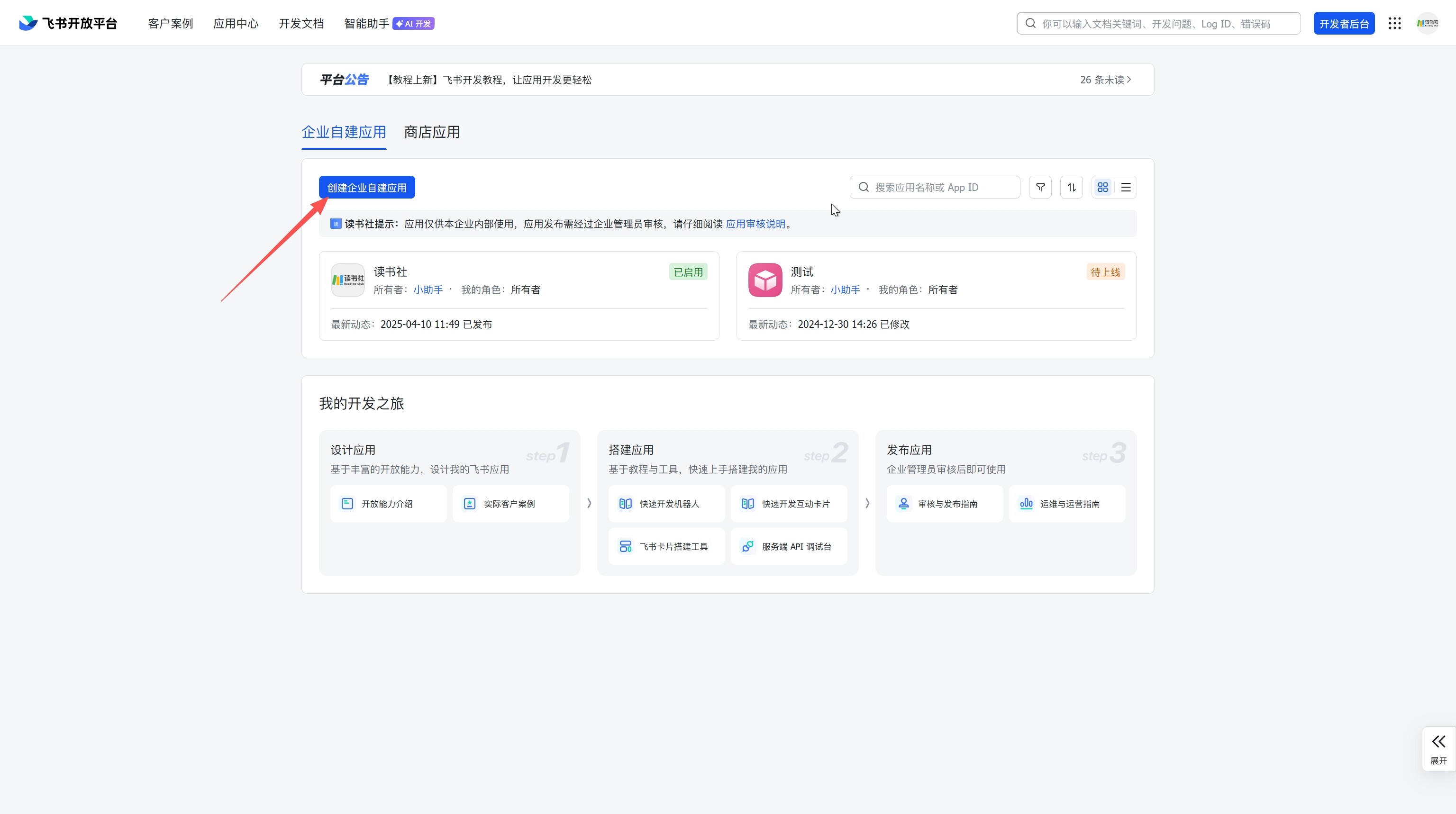Click arrow between step 1 and 2
Screen dimensions: 1456x814
pyautogui.click(x=589, y=503)
